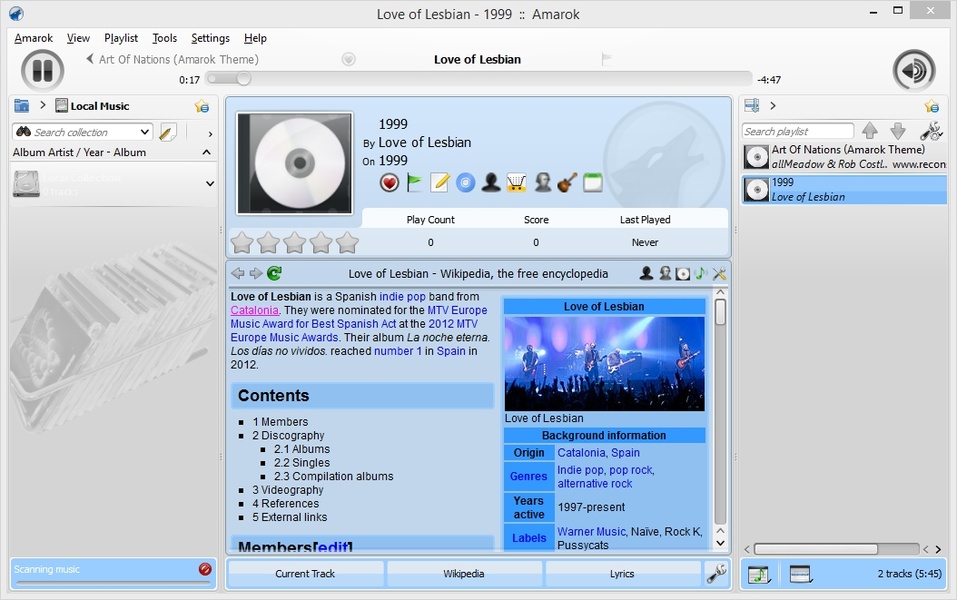The height and width of the screenshot is (600, 957).
Task: Rate track with the third star
Action: pyautogui.click(x=295, y=242)
